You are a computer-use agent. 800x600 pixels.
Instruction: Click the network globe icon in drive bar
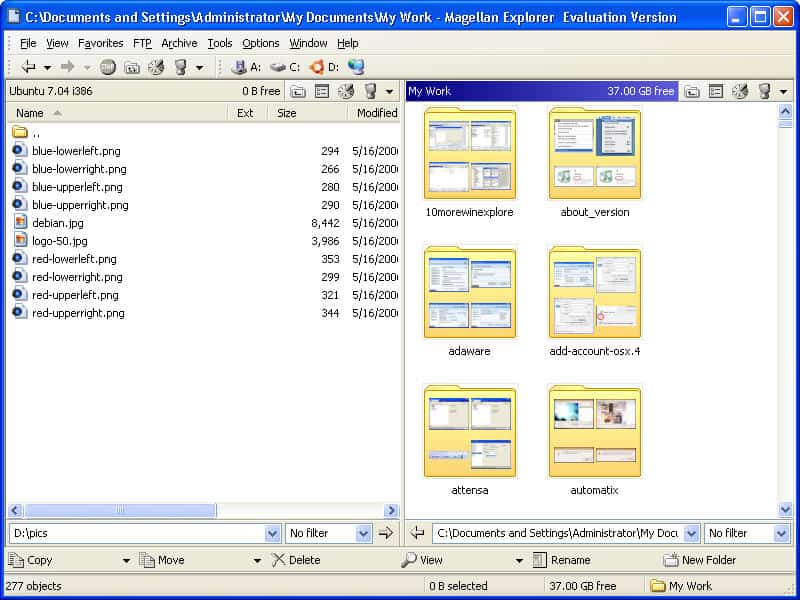coord(356,67)
